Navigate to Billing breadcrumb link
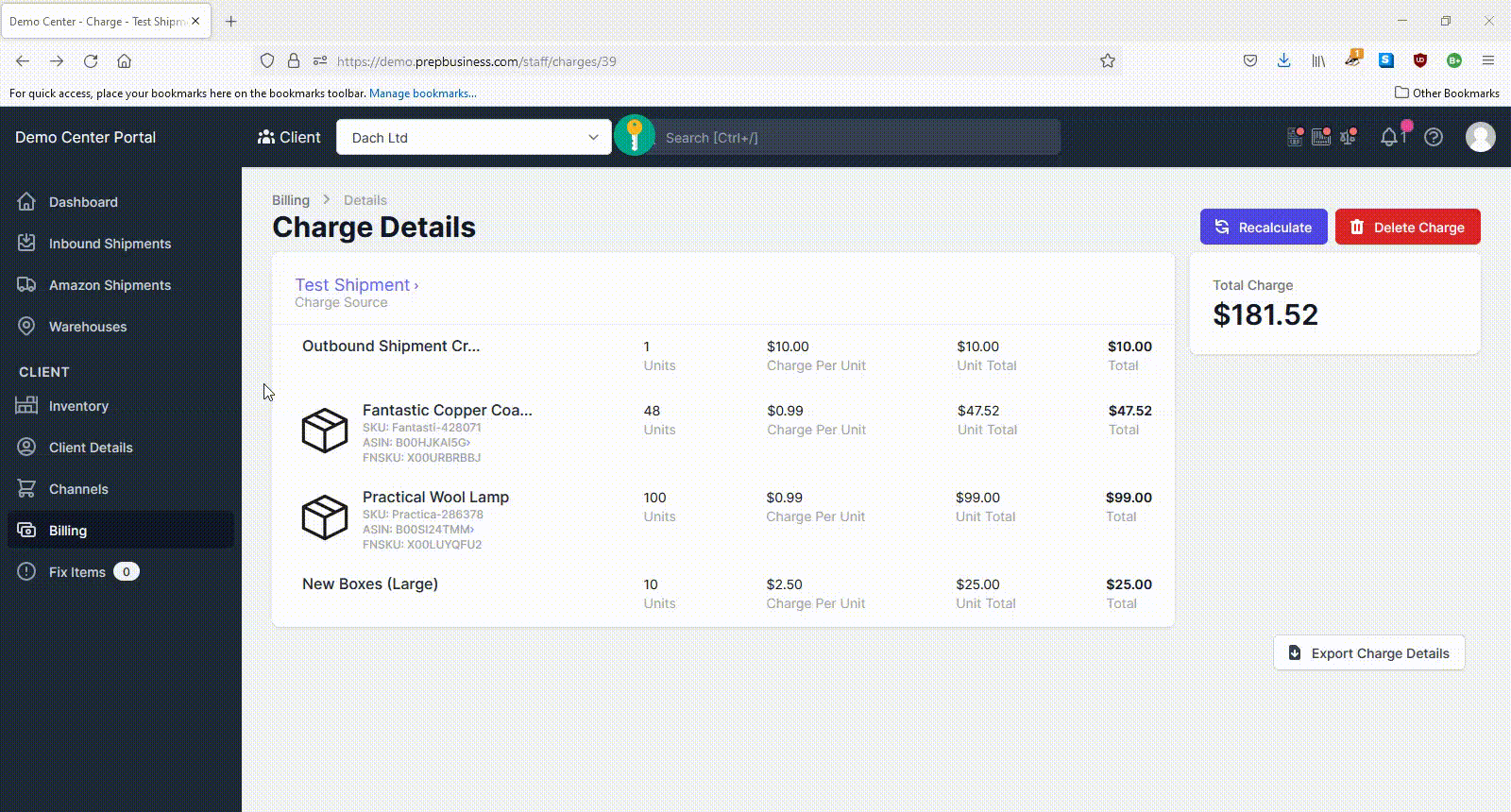This screenshot has width=1511, height=812. (x=291, y=200)
